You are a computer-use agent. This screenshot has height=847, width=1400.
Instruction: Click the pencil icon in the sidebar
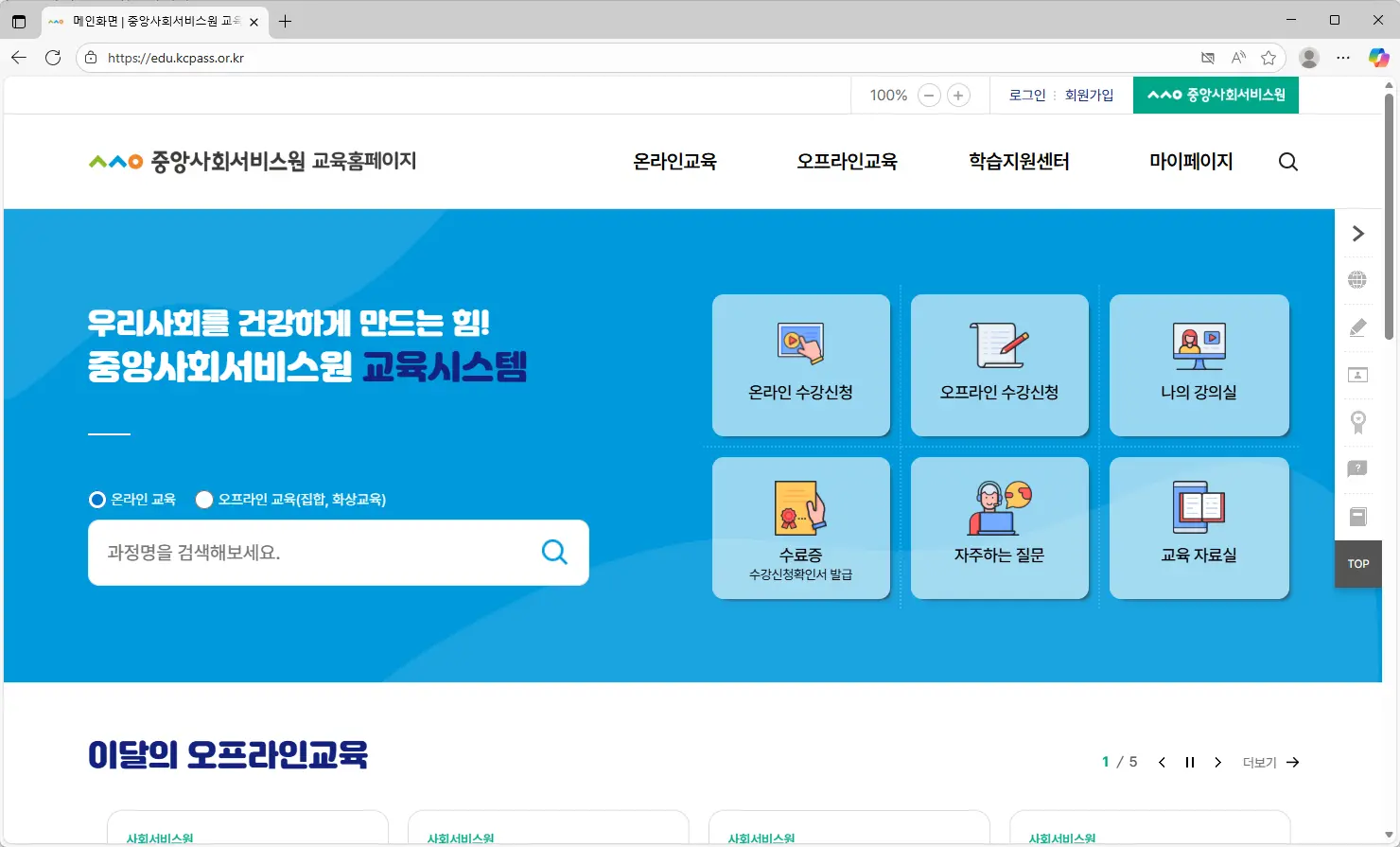(1357, 326)
